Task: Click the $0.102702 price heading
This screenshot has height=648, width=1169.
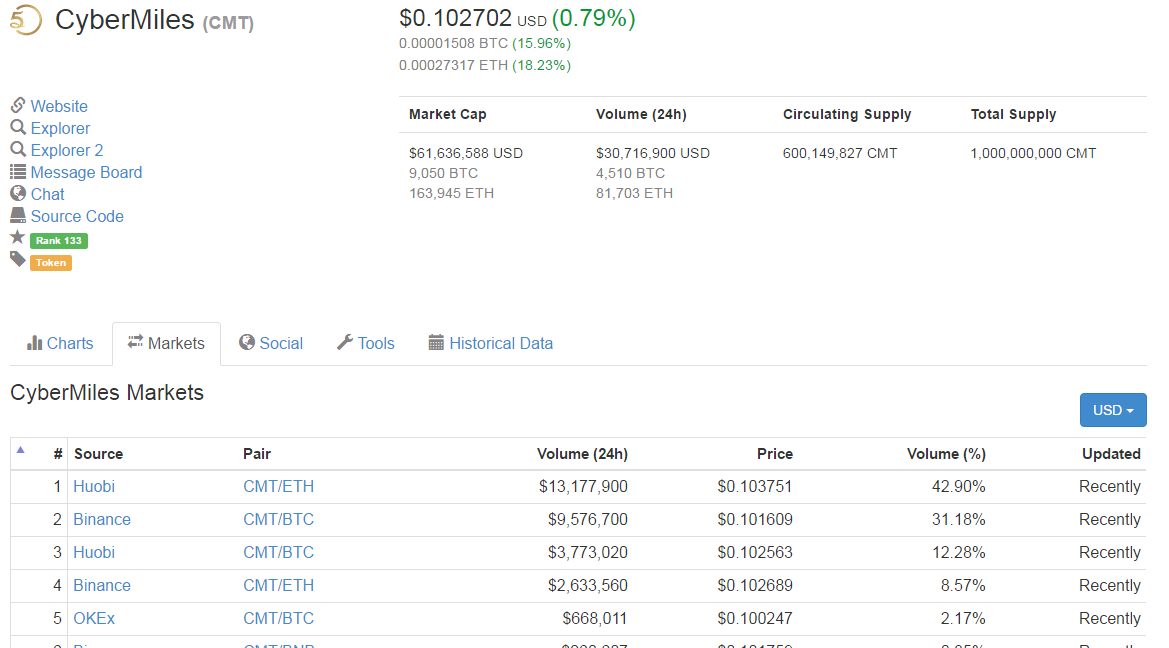Action: click(x=456, y=18)
